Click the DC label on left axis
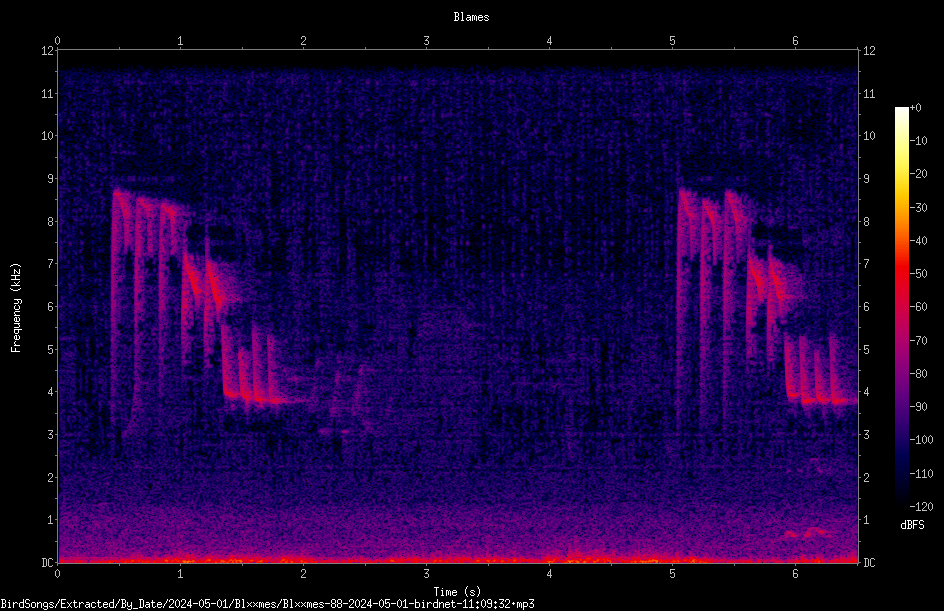The height and width of the screenshot is (611, 944). click(x=47, y=562)
